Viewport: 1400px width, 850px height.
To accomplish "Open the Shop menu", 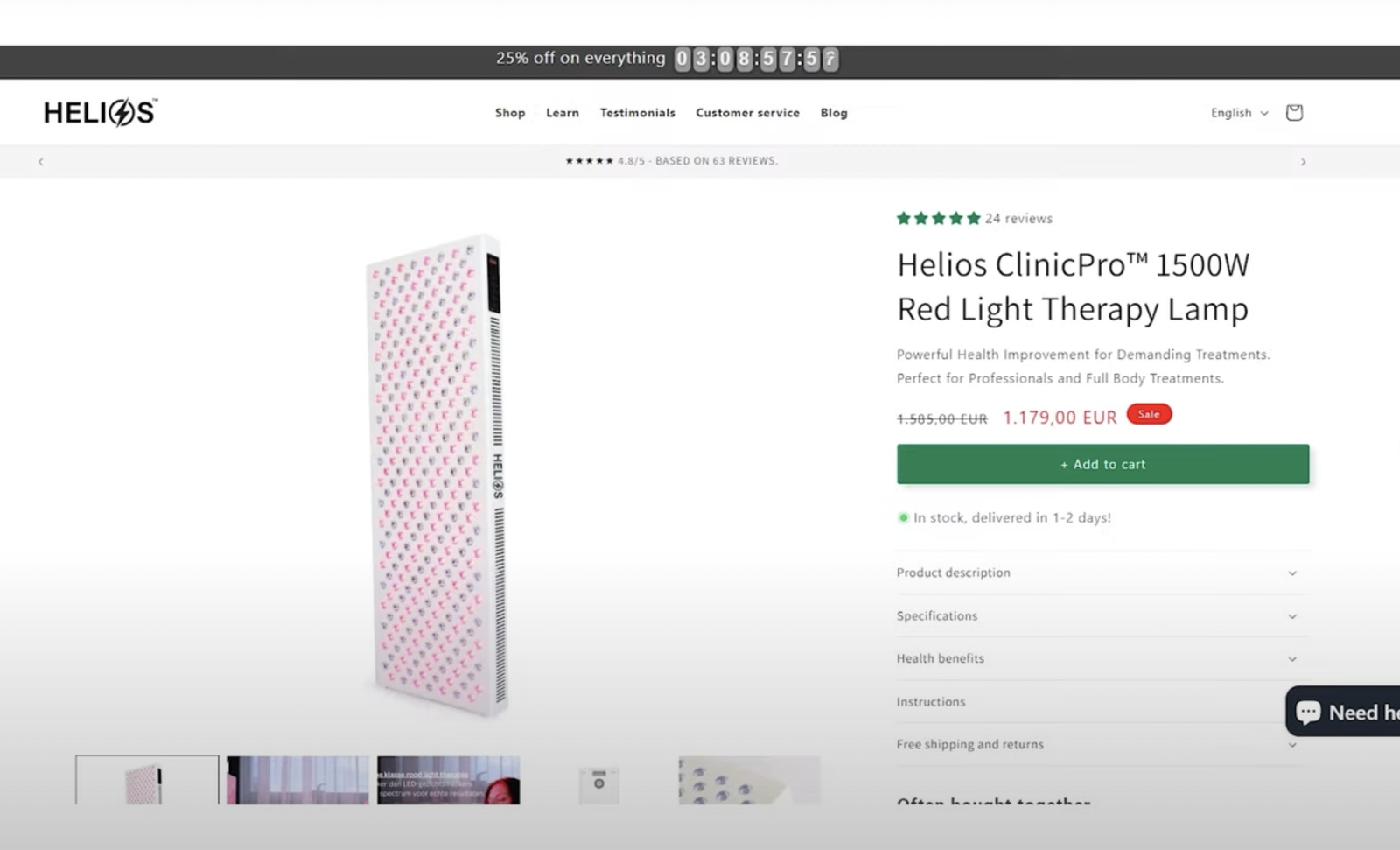I will [510, 113].
